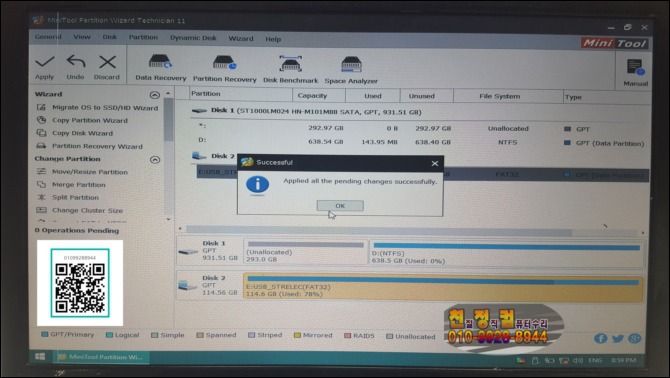Open the Partition menu
This screenshot has width=670, height=378.
pyautogui.click(x=143, y=38)
